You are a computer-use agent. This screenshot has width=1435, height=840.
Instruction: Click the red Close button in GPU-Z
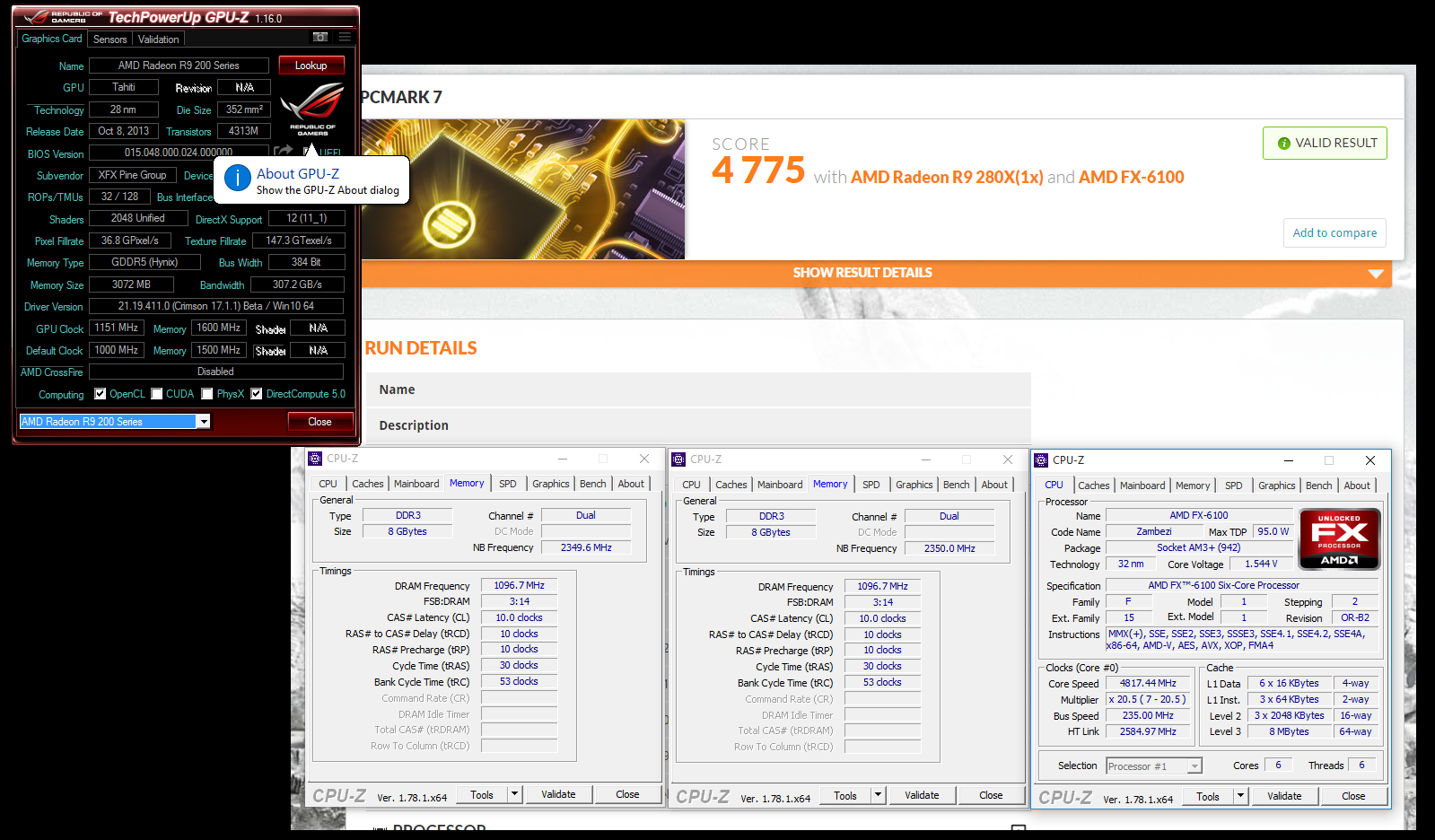coord(319,422)
